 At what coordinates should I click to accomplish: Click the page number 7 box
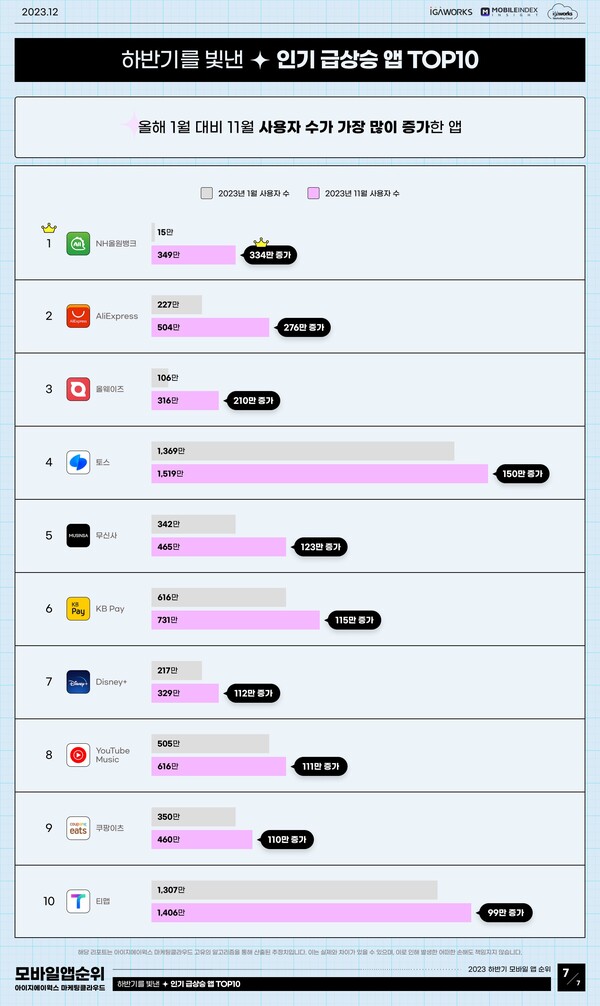coord(571,977)
